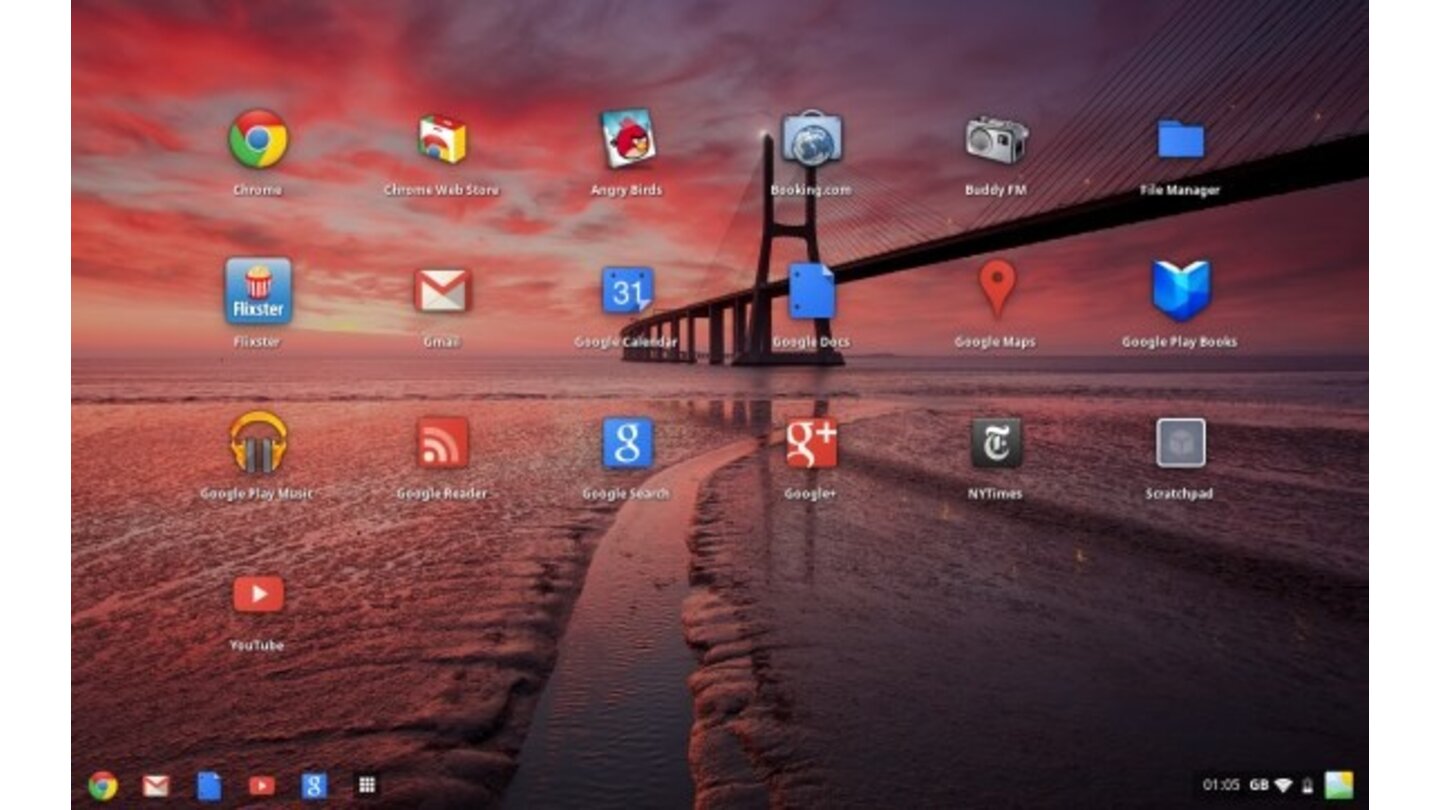Viewport: 1440px width, 810px height.
Task: Open the NYTimes app
Action: coord(996,443)
